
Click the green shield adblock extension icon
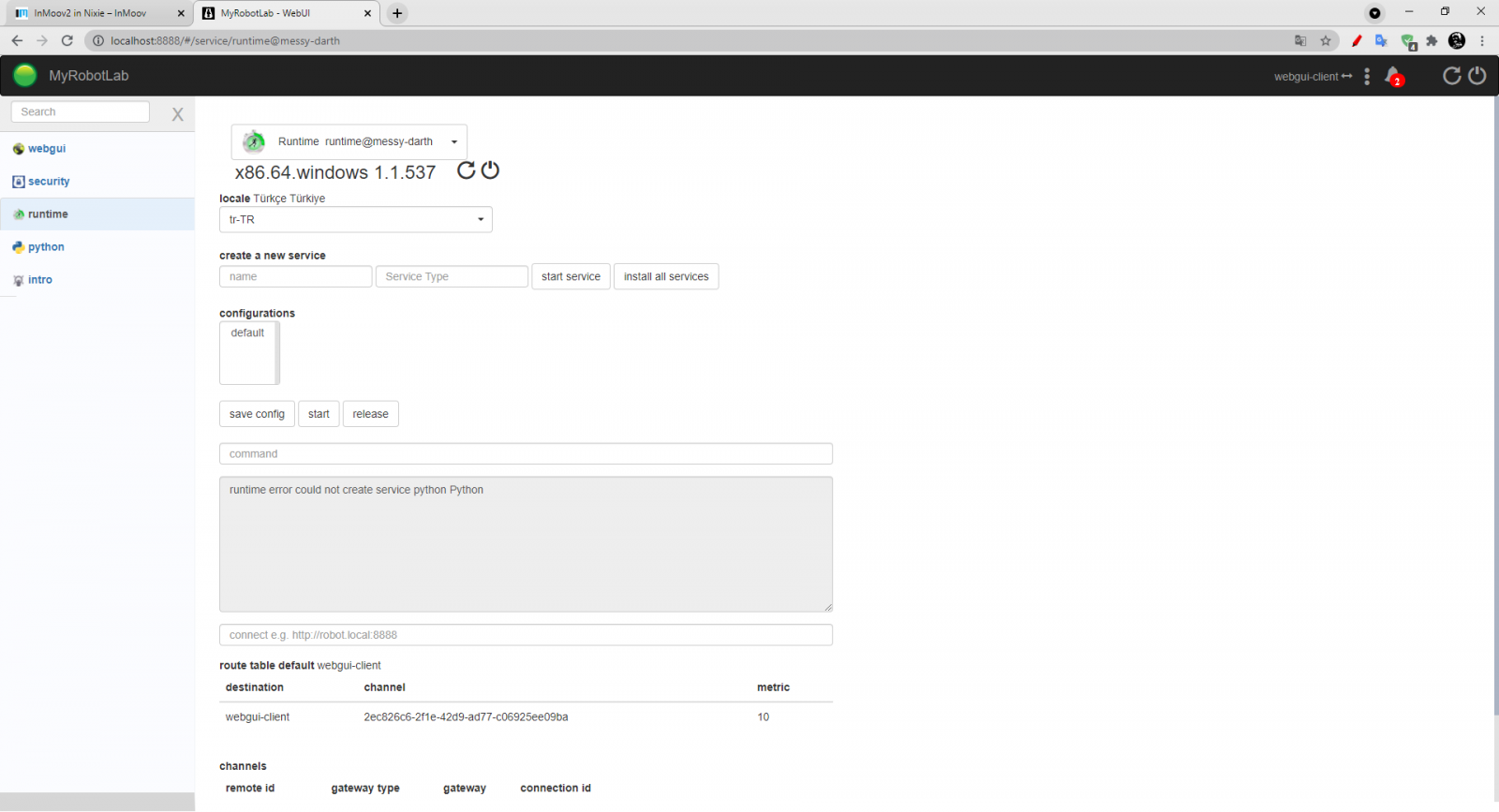[x=1408, y=41]
